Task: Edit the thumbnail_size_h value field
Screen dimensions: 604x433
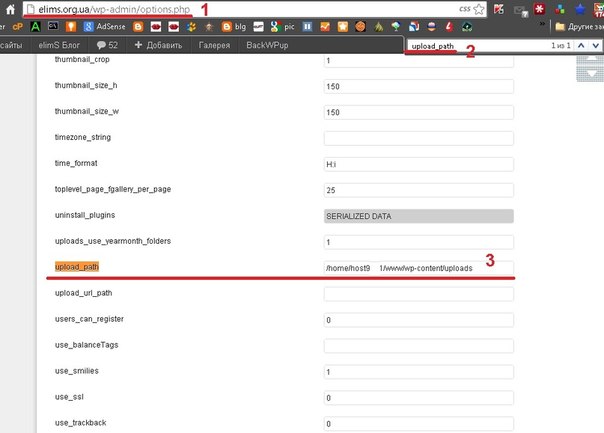Action: [x=419, y=86]
